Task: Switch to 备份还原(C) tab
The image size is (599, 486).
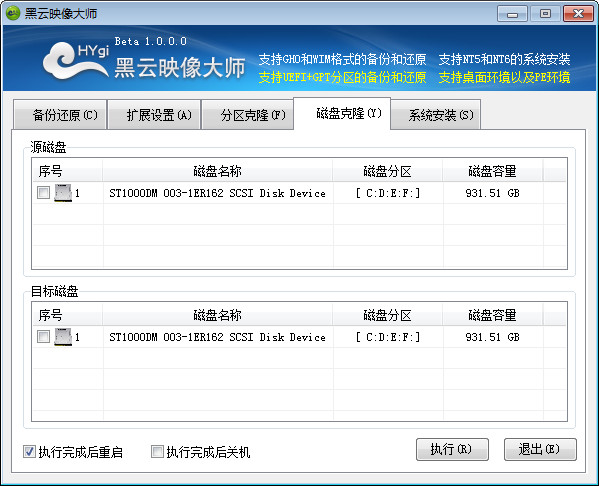Action: [x=60, y=115]
